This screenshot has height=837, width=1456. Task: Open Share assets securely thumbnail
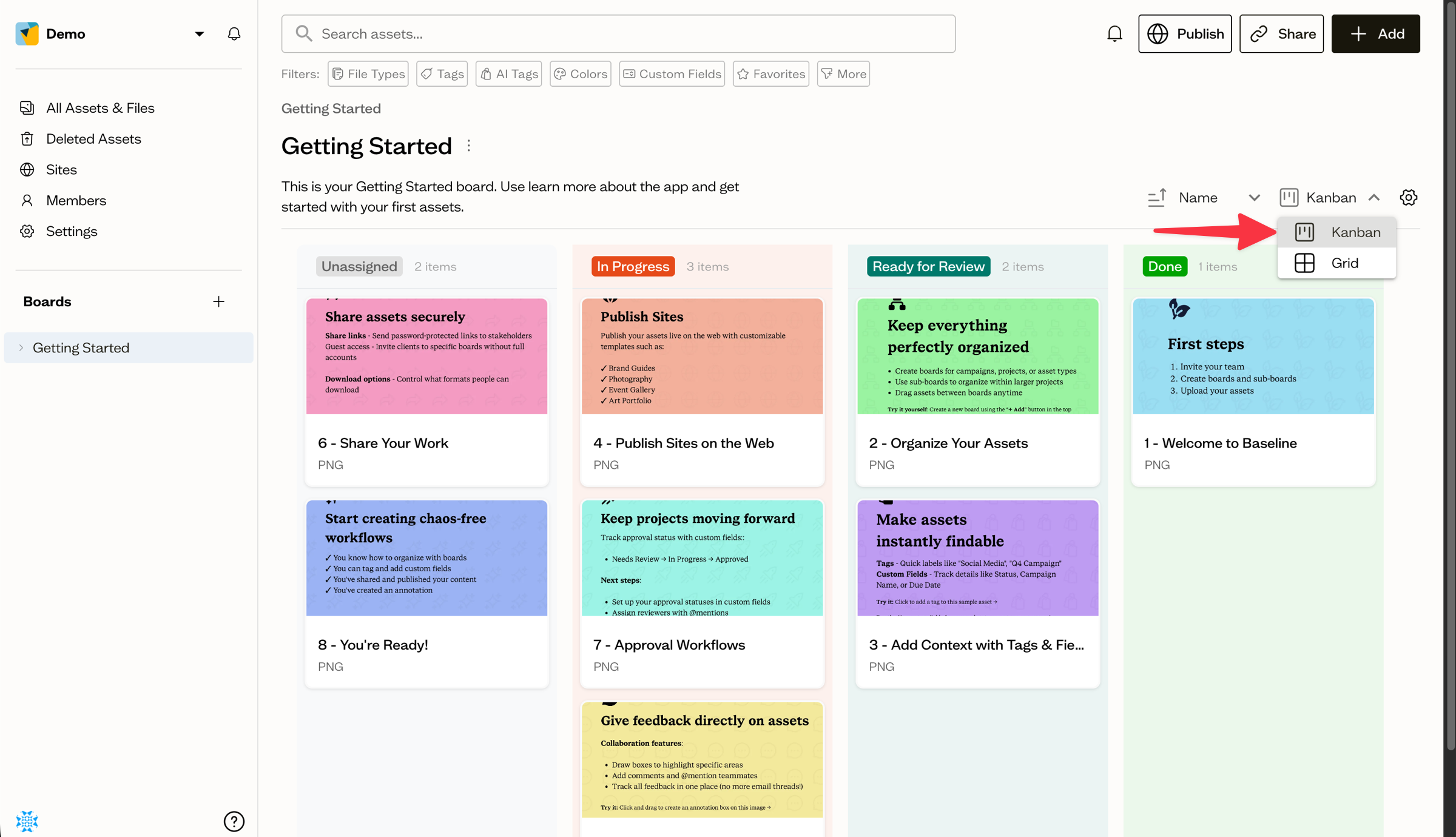(426, 356)
